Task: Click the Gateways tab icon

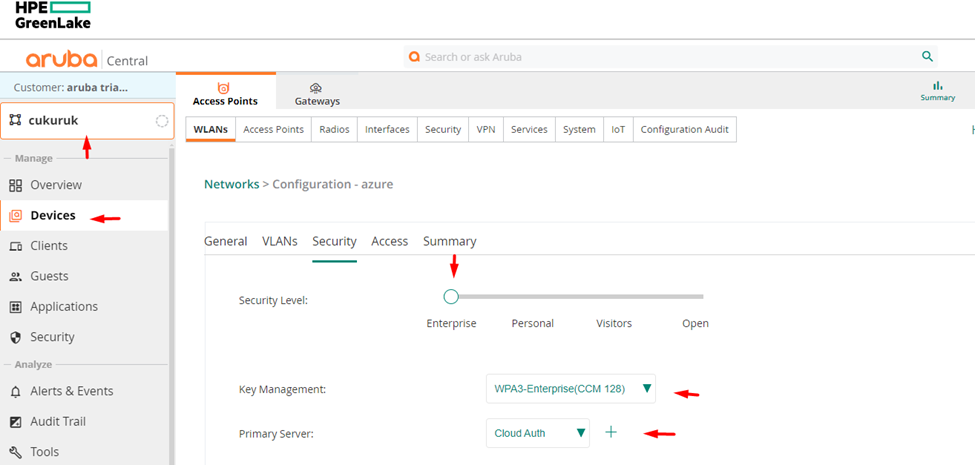Action: click(x=317, y=88)
